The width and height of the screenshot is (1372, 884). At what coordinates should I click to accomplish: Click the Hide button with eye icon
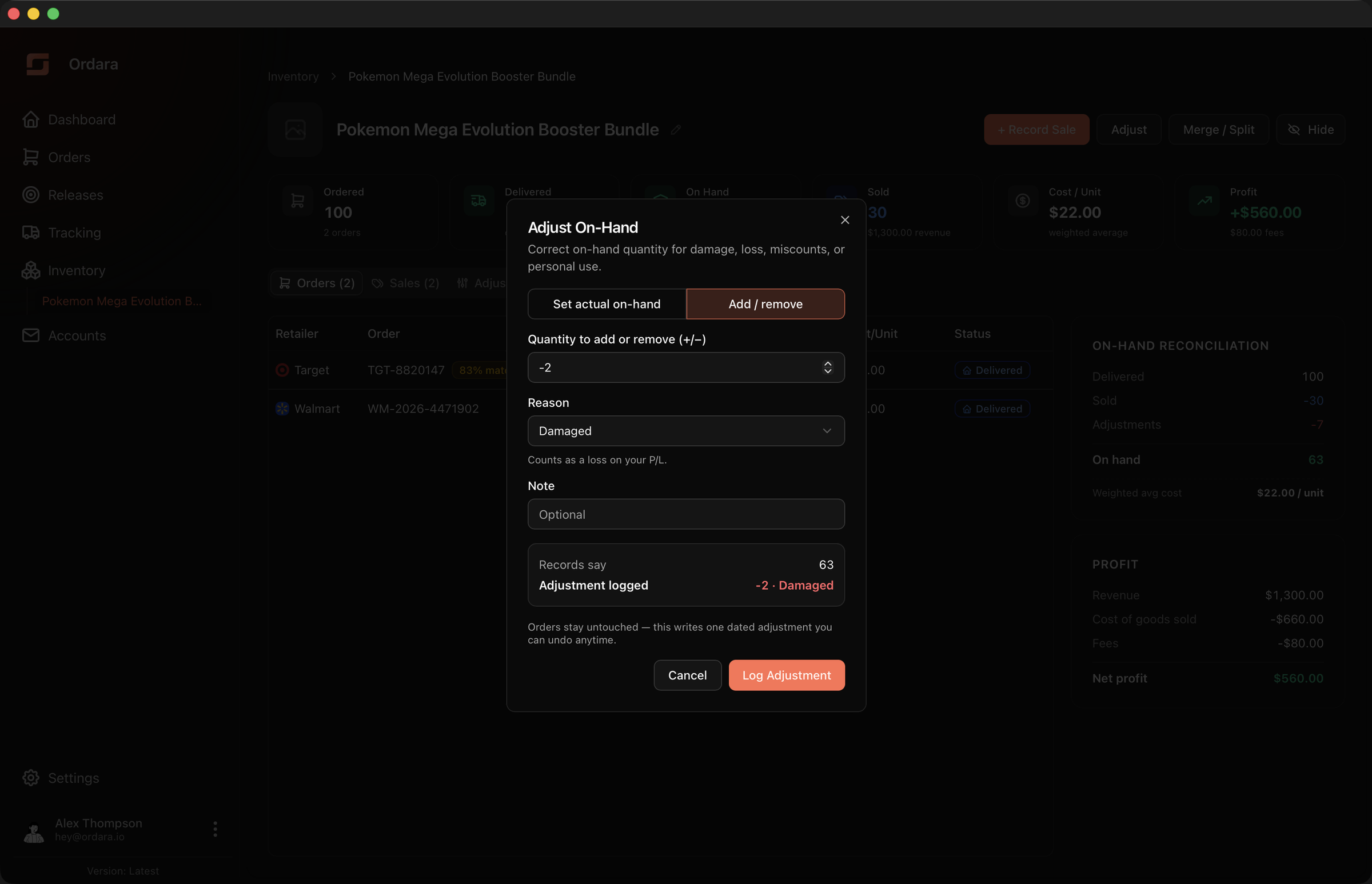(x=1310, y=130)
